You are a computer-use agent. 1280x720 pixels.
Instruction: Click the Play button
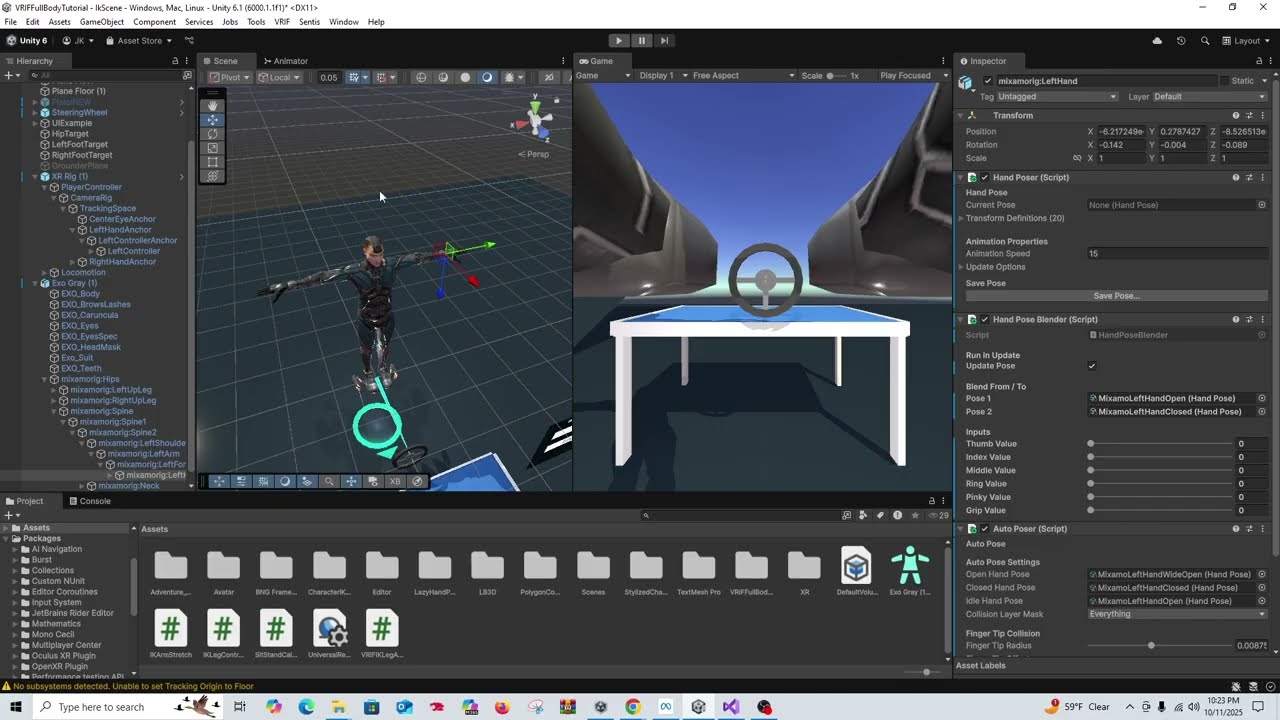pyautogui.click(x=618, y=41)
